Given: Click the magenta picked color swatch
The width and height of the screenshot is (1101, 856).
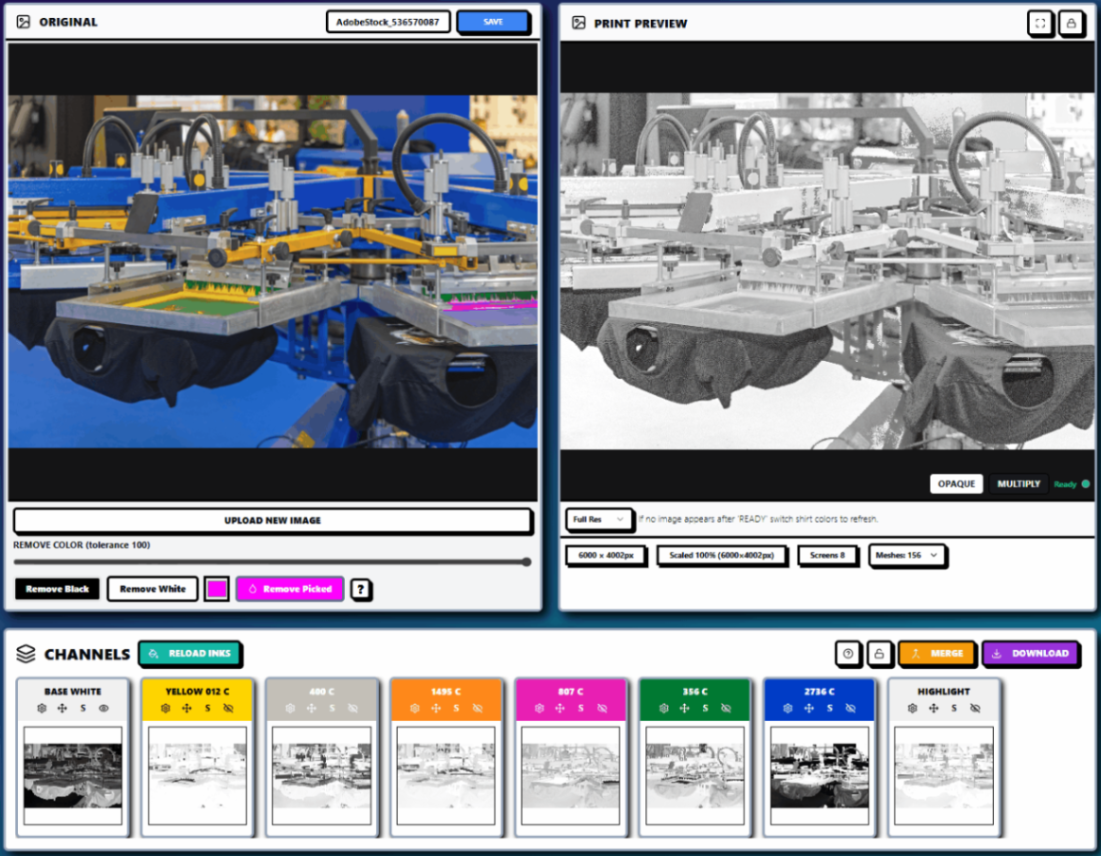Looking at the screenshot, I should (x=216, y=589).
